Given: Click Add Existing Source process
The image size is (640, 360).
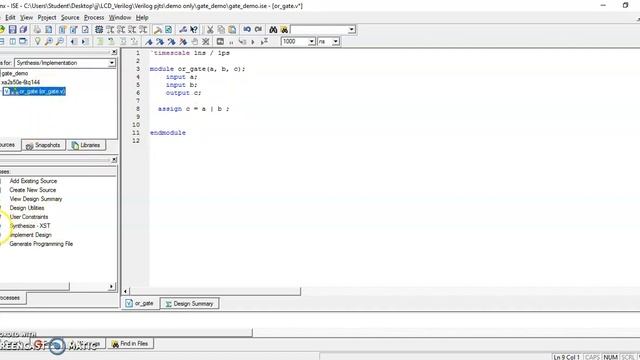Looking at the screenshot, I should click(33, 181).
